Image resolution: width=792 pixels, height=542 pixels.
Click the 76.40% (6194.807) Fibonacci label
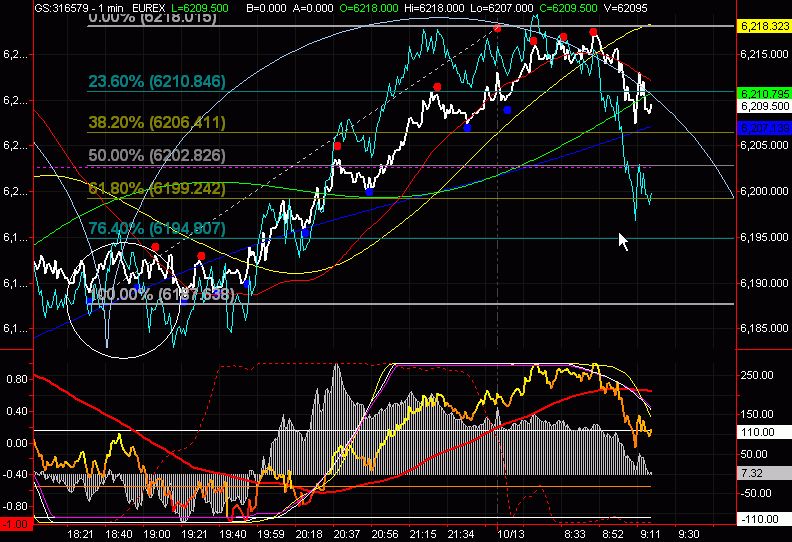click(157, 228)
